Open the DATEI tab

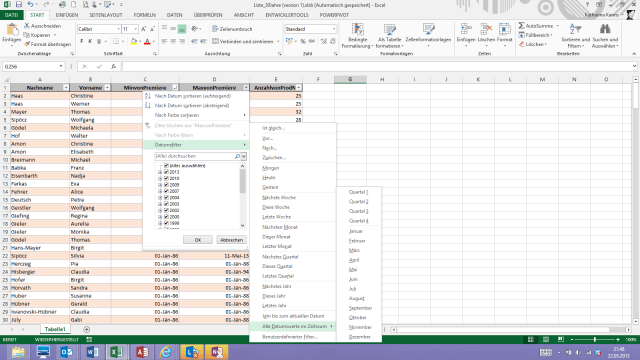click(12, 15)
